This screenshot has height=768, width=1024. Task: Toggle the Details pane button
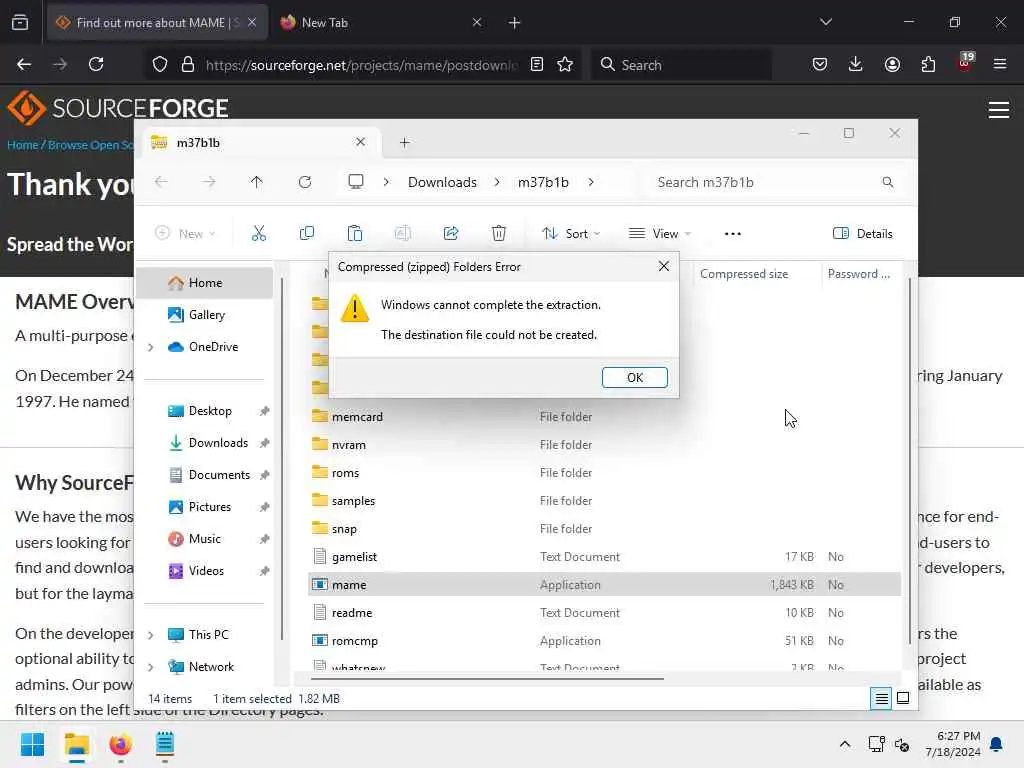[862, 233]
